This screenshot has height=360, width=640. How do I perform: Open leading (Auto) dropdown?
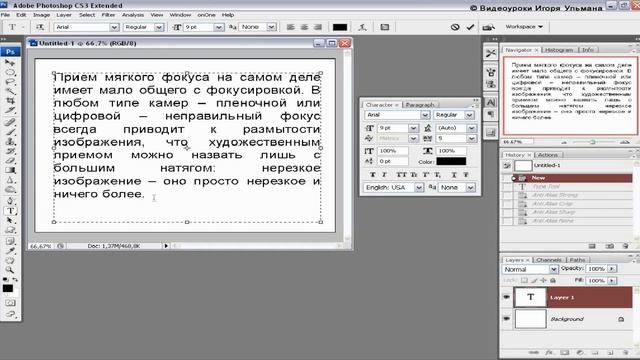(471, 128)
